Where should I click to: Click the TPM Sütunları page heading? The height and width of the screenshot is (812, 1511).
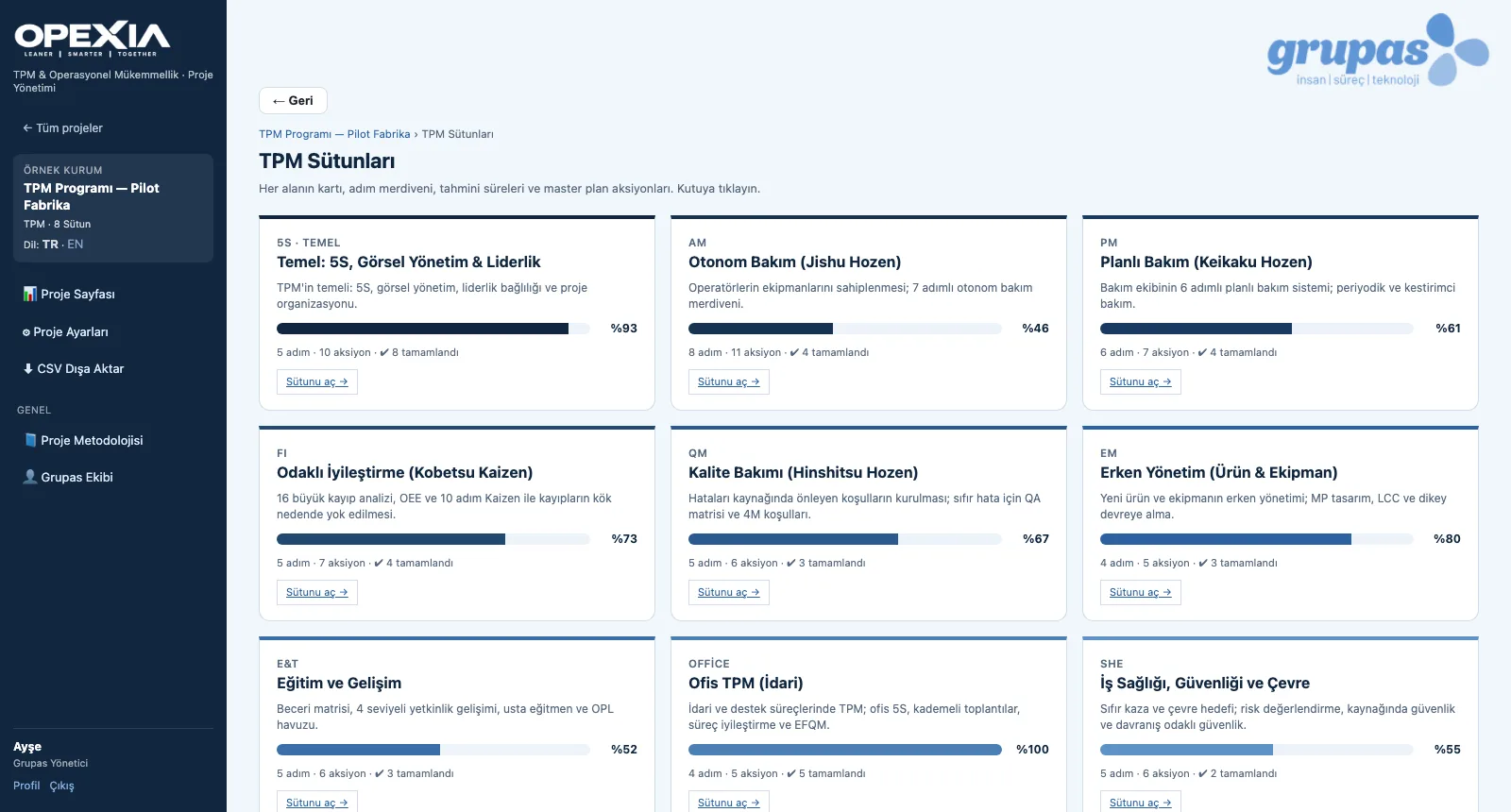click(327, 161)
